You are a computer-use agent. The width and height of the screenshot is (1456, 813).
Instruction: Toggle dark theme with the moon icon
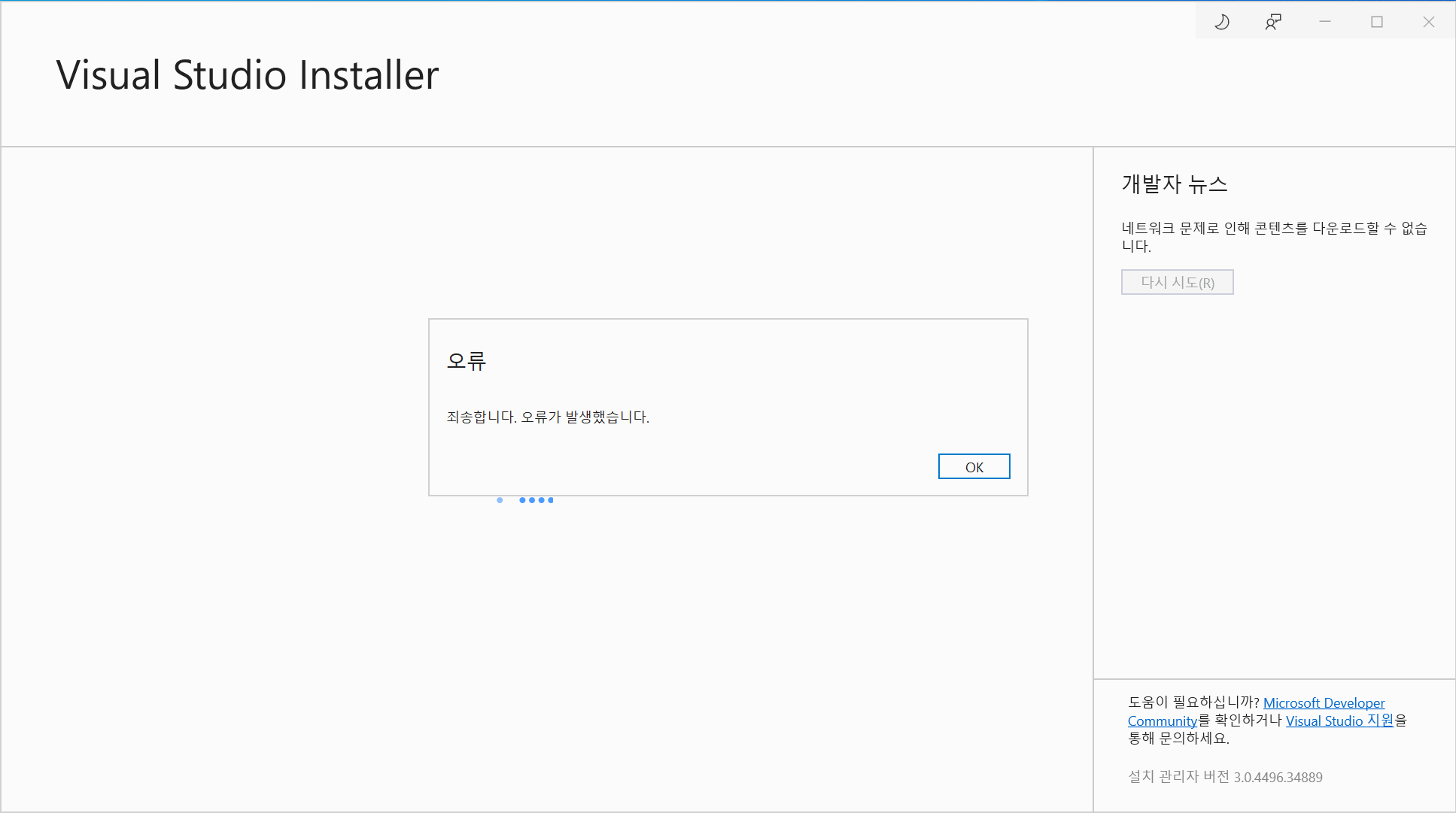1222,22
